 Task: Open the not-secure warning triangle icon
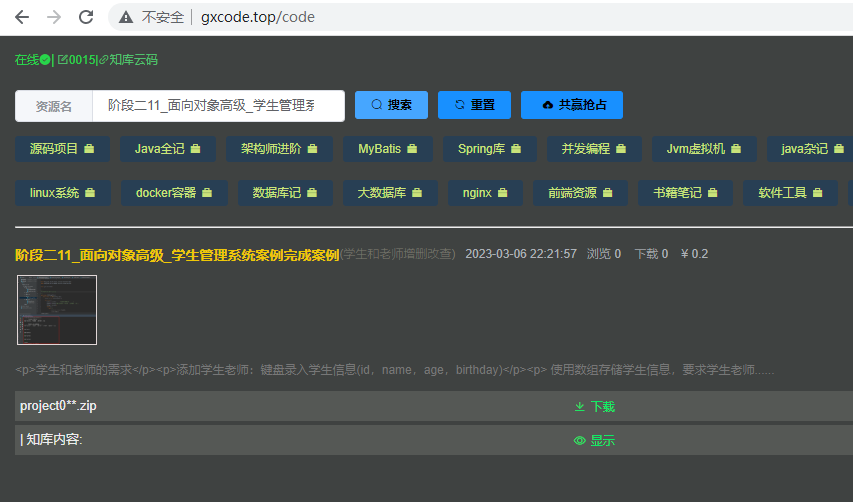click(x=126, y=17)
